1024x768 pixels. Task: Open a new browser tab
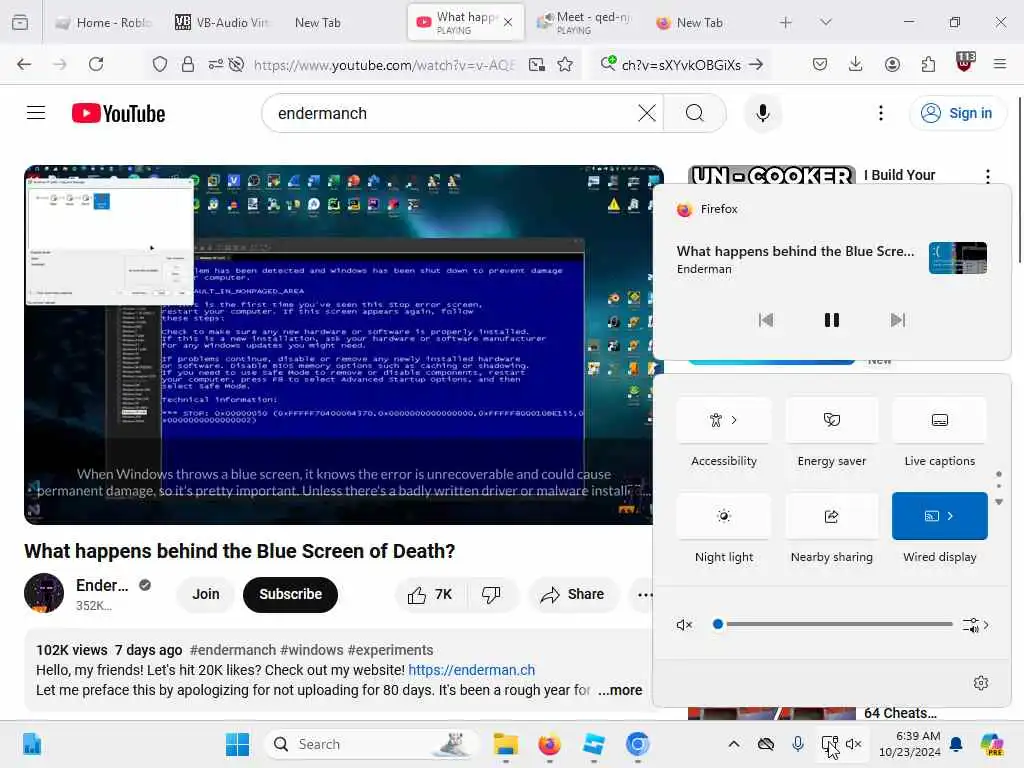(x=786, y=23)
